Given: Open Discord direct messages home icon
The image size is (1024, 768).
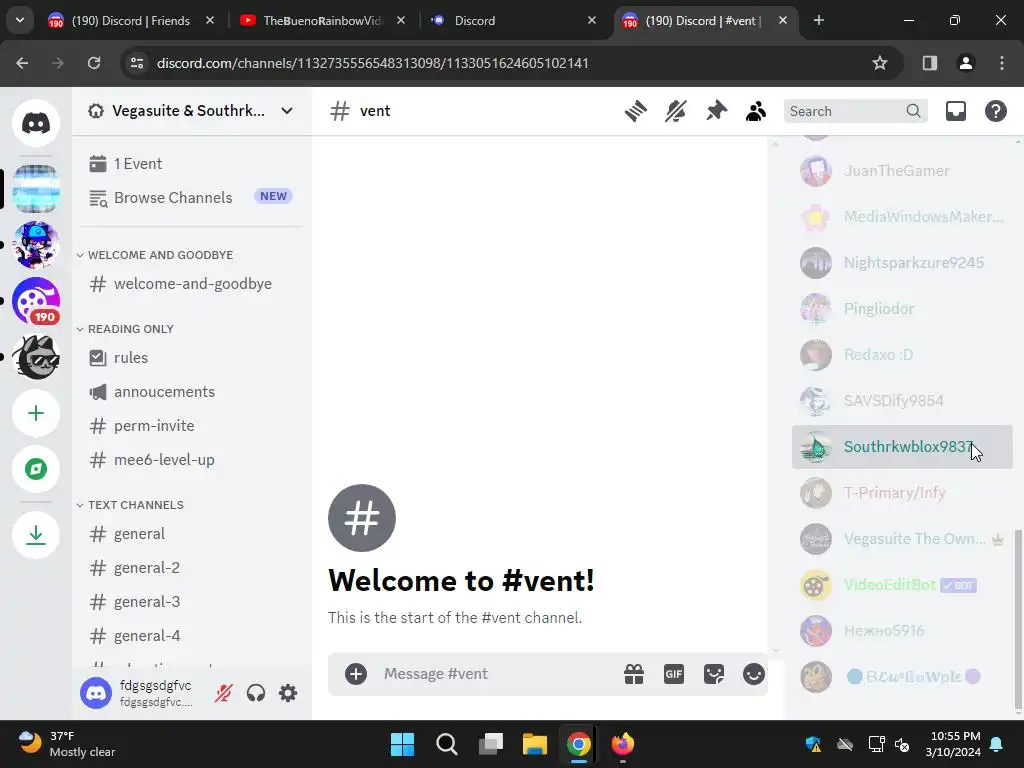Looking at the screenshot, I should [x=36, y=123].
